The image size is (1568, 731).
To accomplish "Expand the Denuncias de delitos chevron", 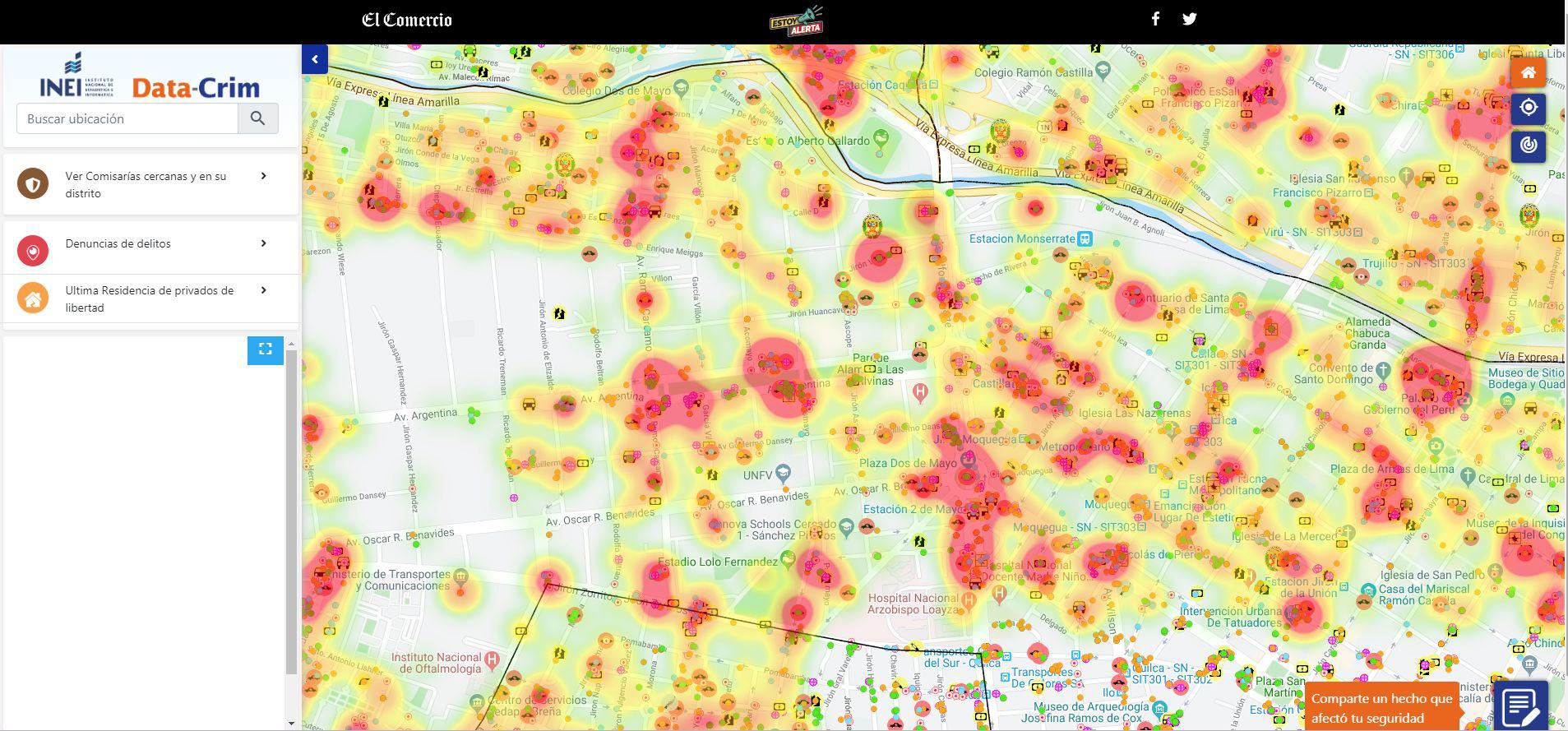I will tap(263, 243).
